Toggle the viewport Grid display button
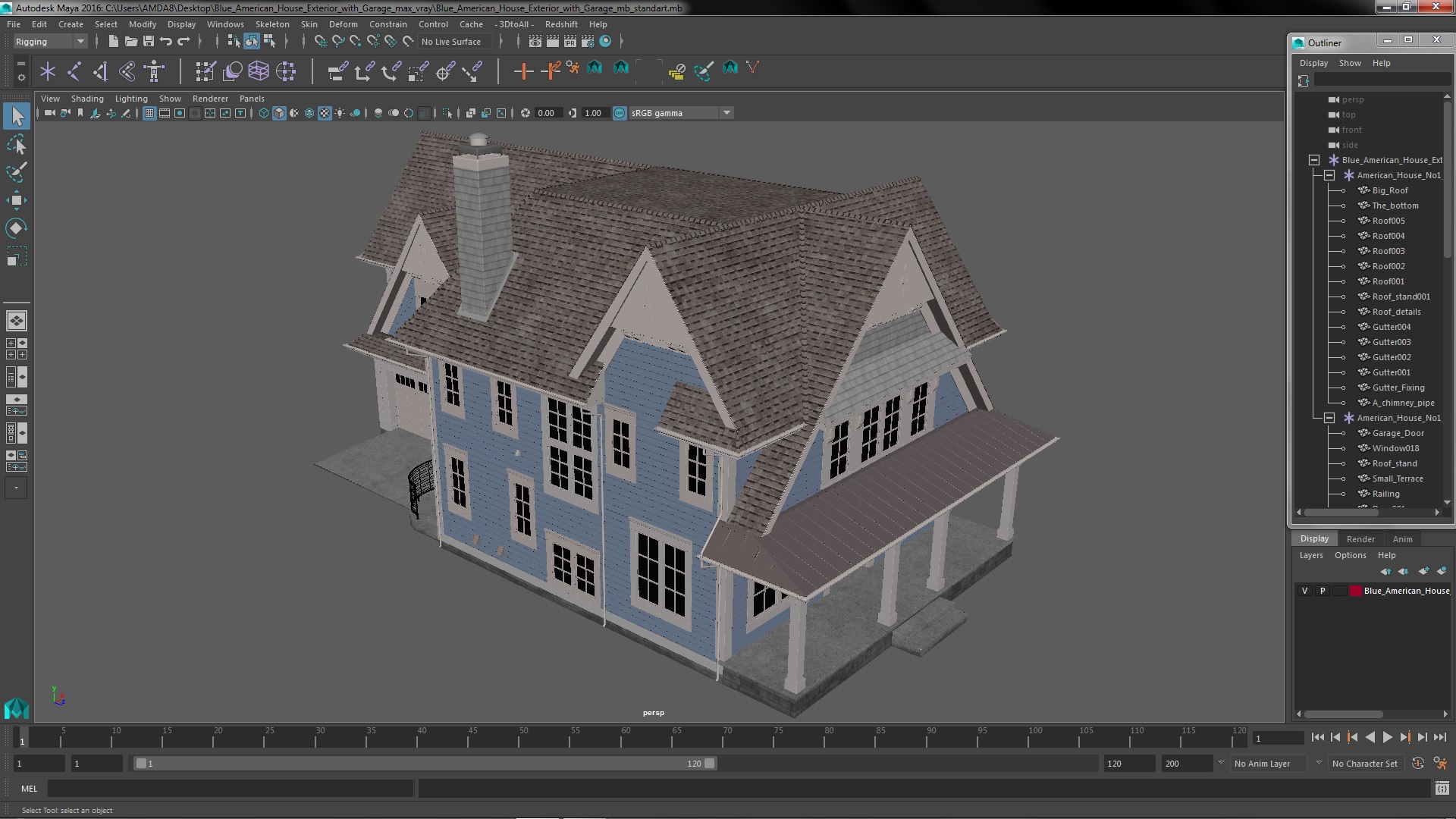 pos(149,113)
